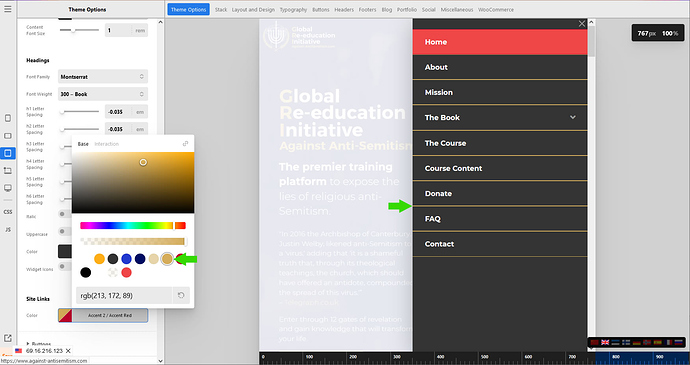Open the Mission menu link
This screenshot has height=365, width=690.
(500, 92)
